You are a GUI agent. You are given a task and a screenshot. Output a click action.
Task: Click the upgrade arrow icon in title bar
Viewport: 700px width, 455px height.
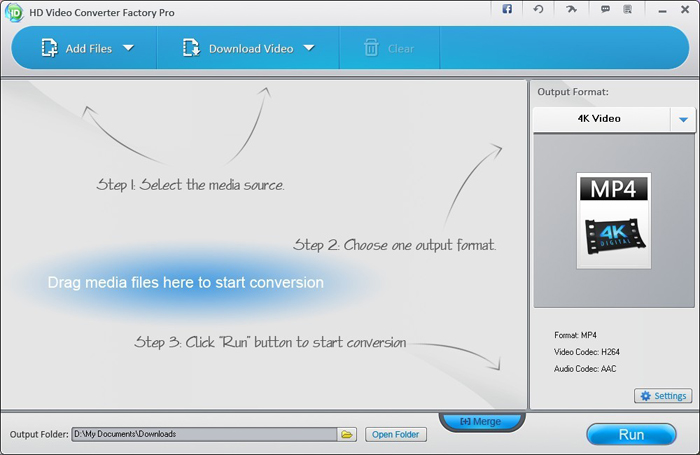pos(570,9)
